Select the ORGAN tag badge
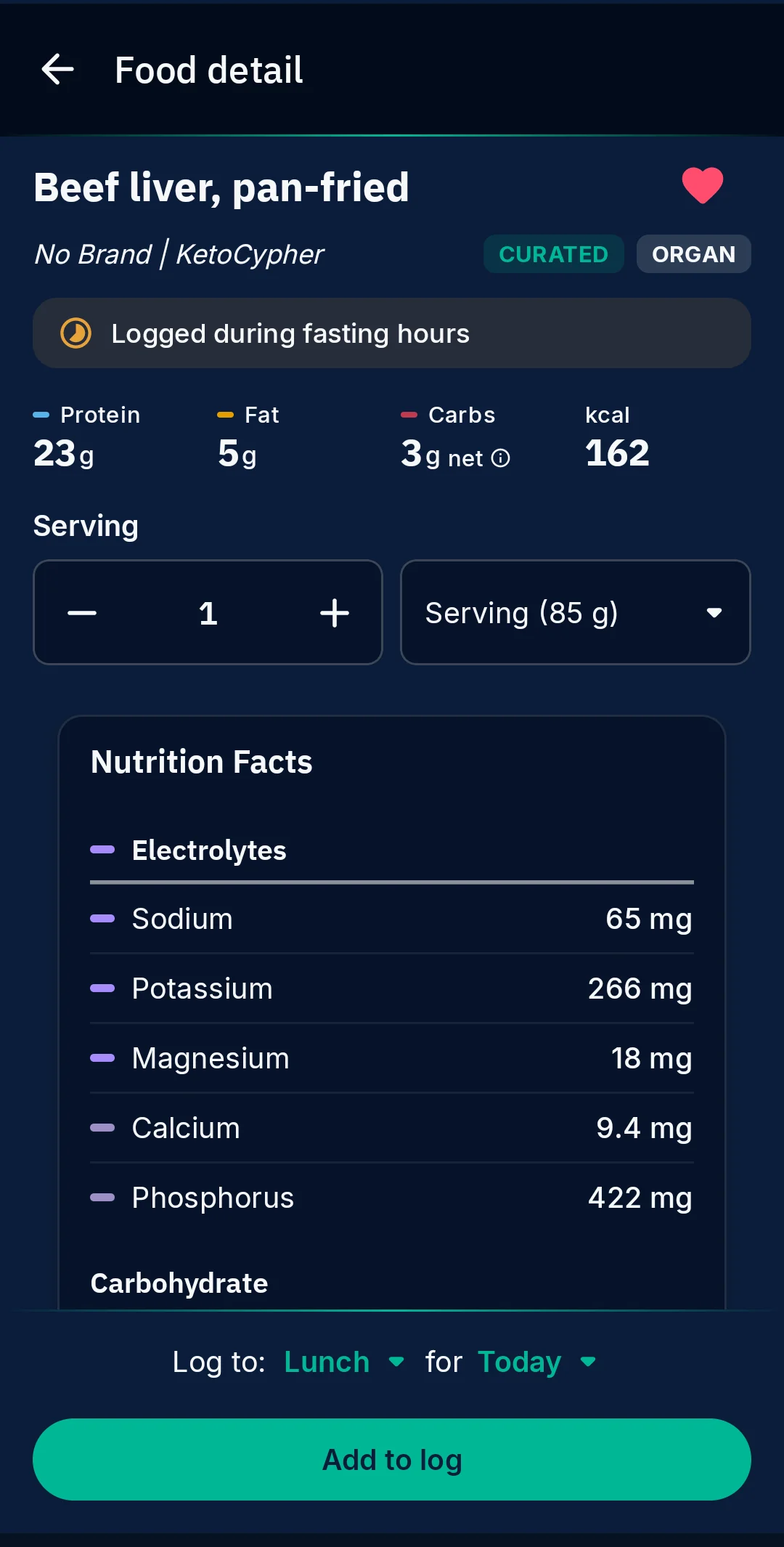Viewport: 784px width, 1547px height. click(x=693, y=254)
